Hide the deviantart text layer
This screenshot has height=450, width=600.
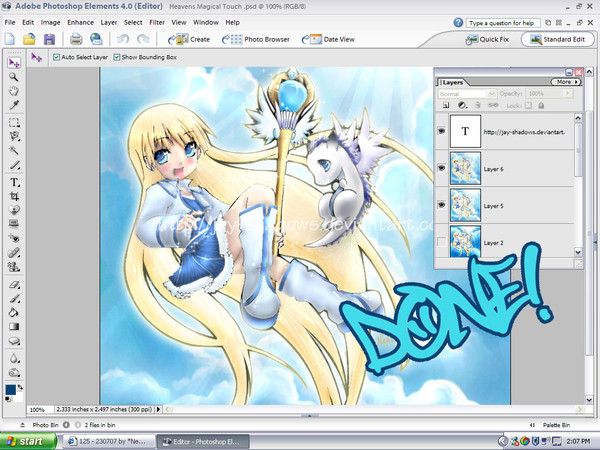(x=442, y=131)
